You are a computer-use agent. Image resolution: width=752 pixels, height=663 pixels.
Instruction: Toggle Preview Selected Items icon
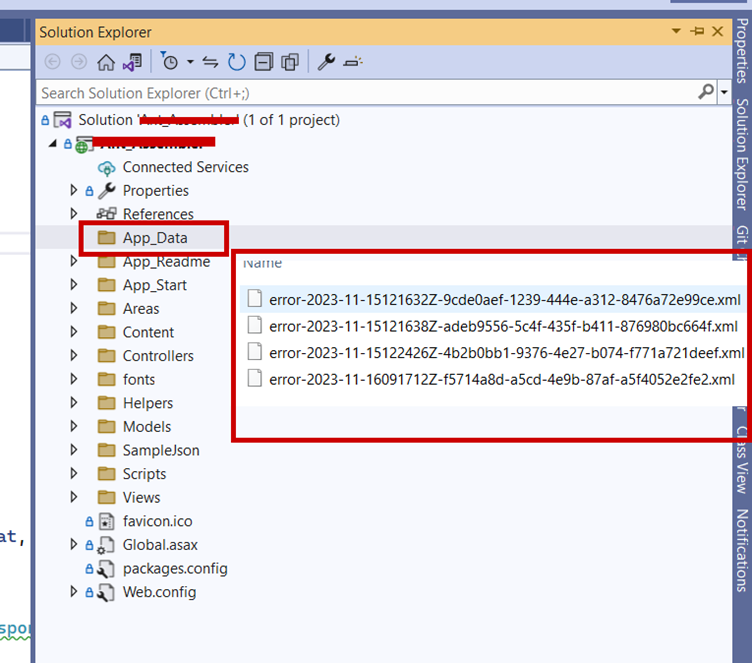tap(352, 62)
